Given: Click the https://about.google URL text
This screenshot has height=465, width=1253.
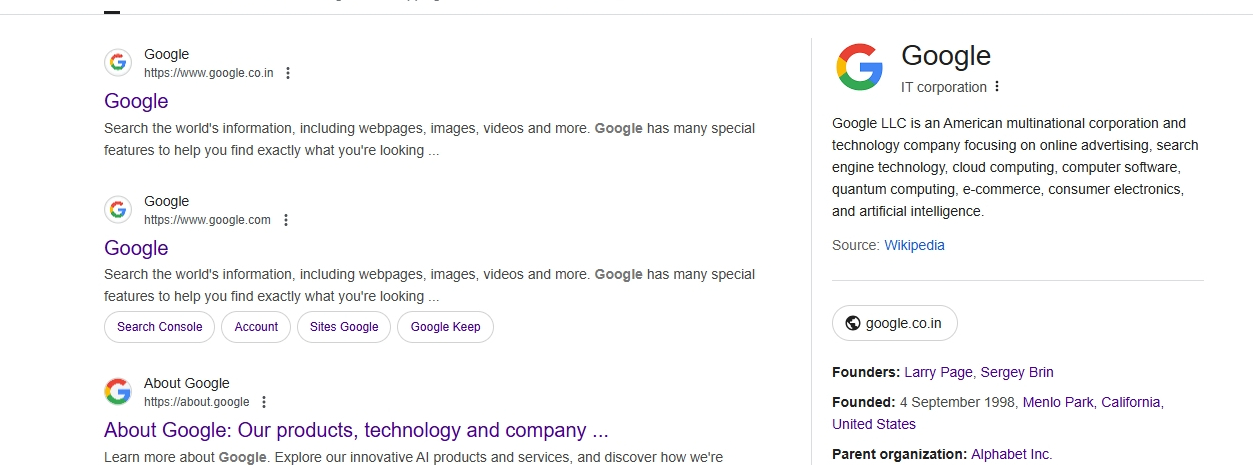Looking at the screenshot, I should [x=196, y=402].
